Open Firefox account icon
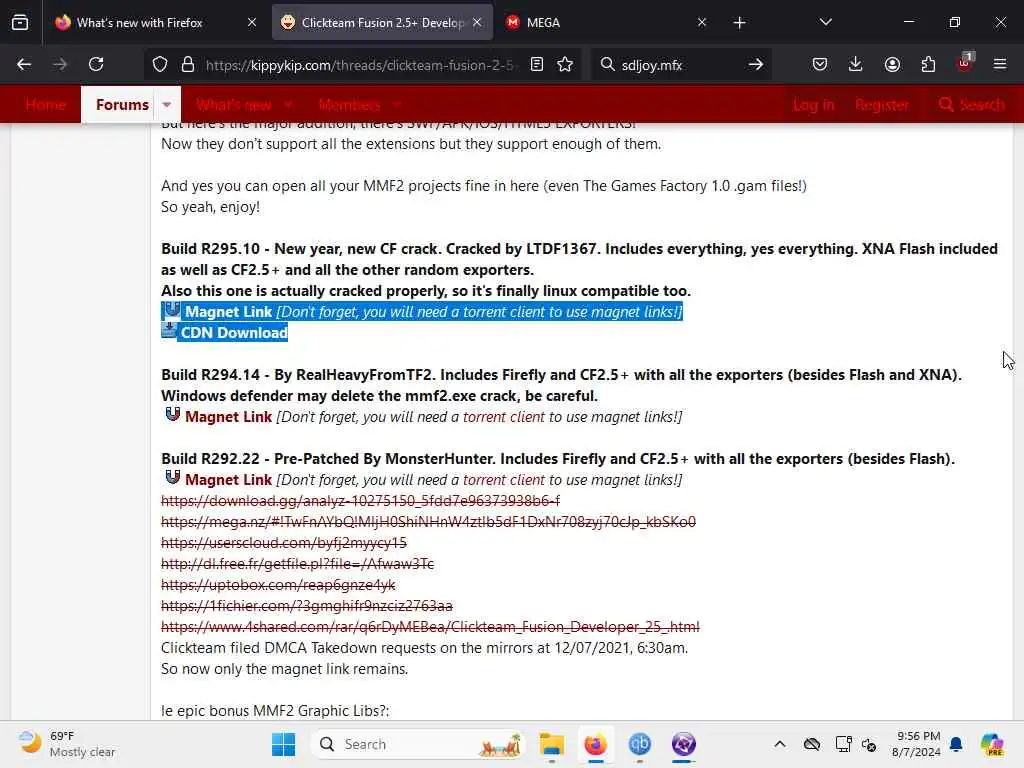Viewport: 1024px width, 768px height. pos(892,64)
